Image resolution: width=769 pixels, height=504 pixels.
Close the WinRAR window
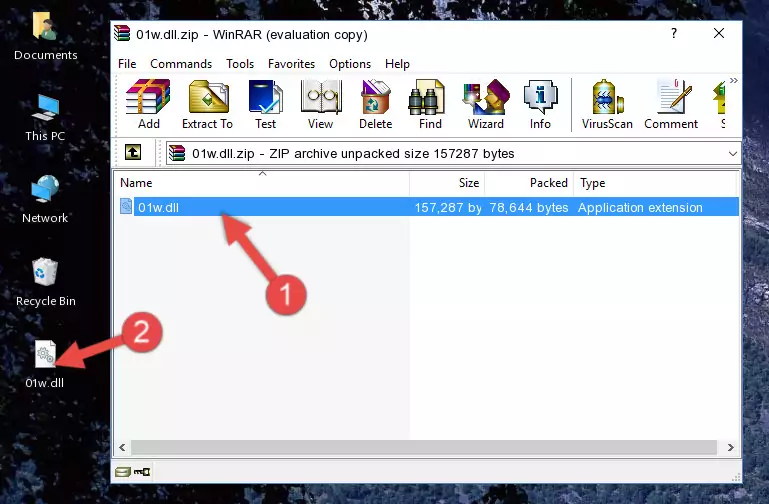pos(718,33)
